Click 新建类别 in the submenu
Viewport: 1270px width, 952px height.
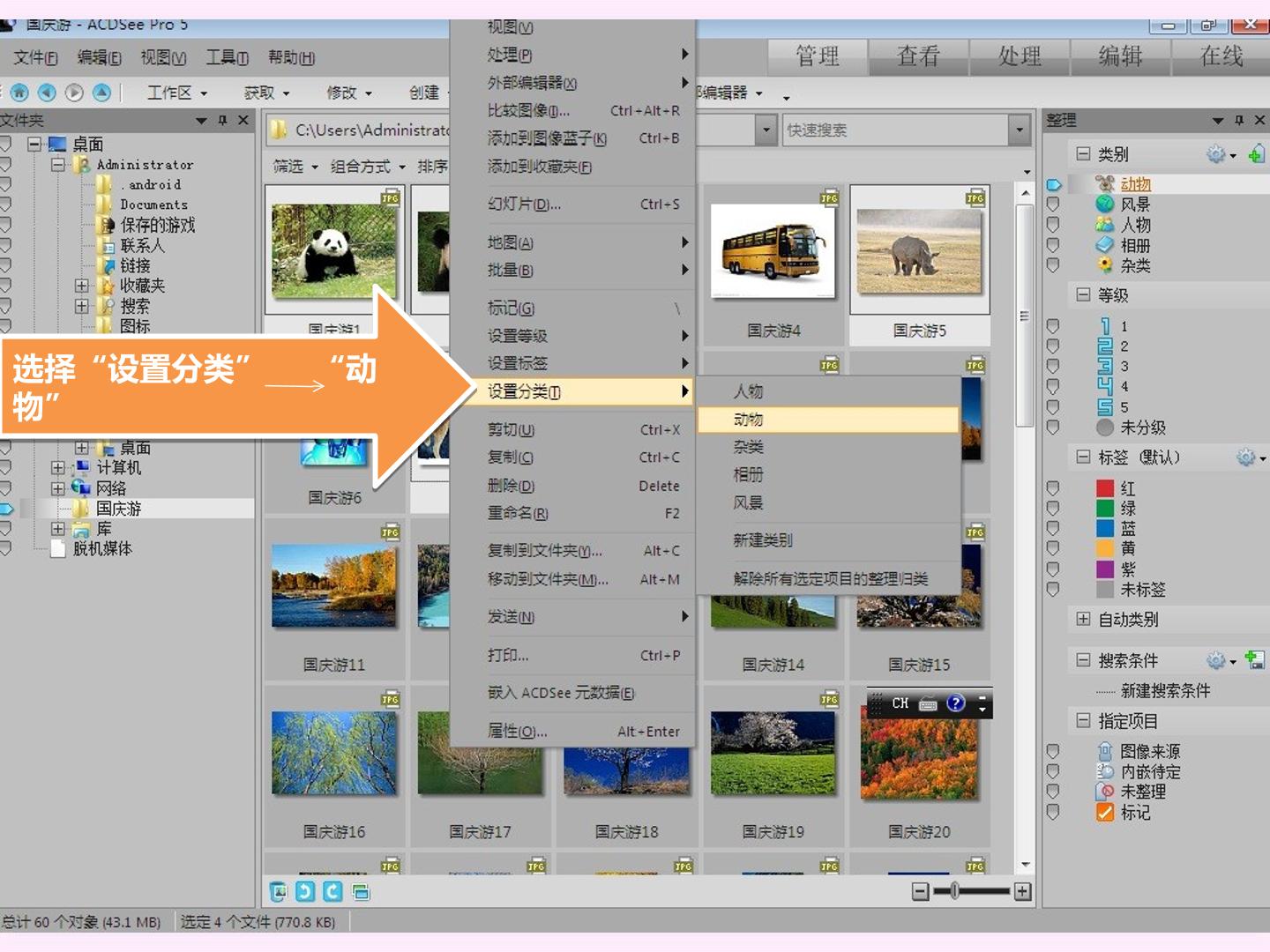[x=827, y=540]
